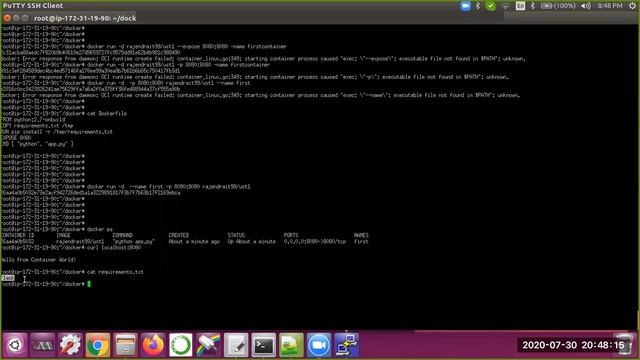Open the battery 100% indicator

(558, 6)
